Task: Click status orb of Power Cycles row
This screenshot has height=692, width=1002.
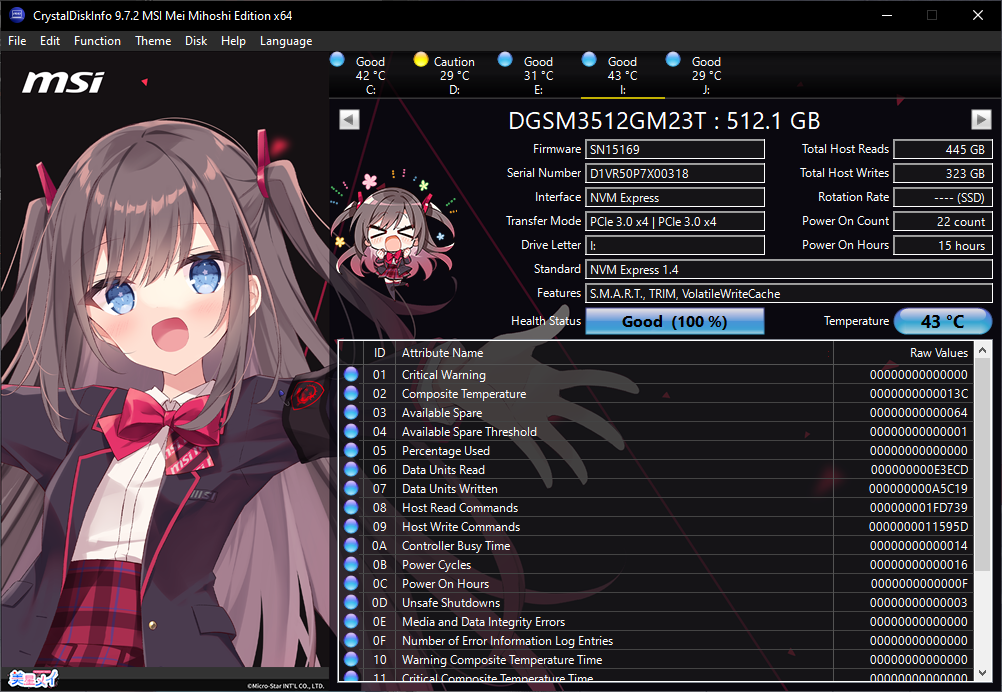Action: [351, 565]
